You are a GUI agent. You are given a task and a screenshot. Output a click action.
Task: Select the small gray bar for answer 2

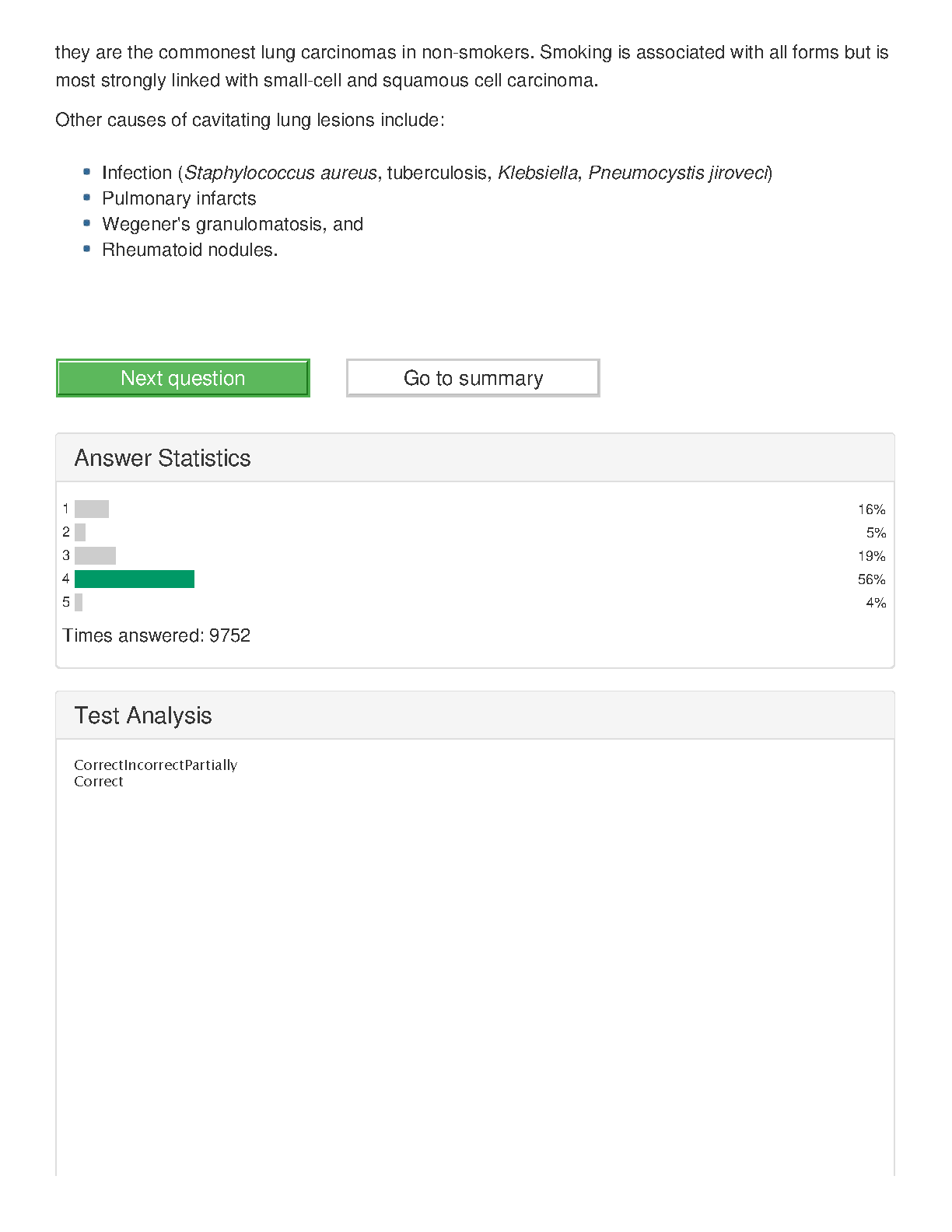[80, 533]
